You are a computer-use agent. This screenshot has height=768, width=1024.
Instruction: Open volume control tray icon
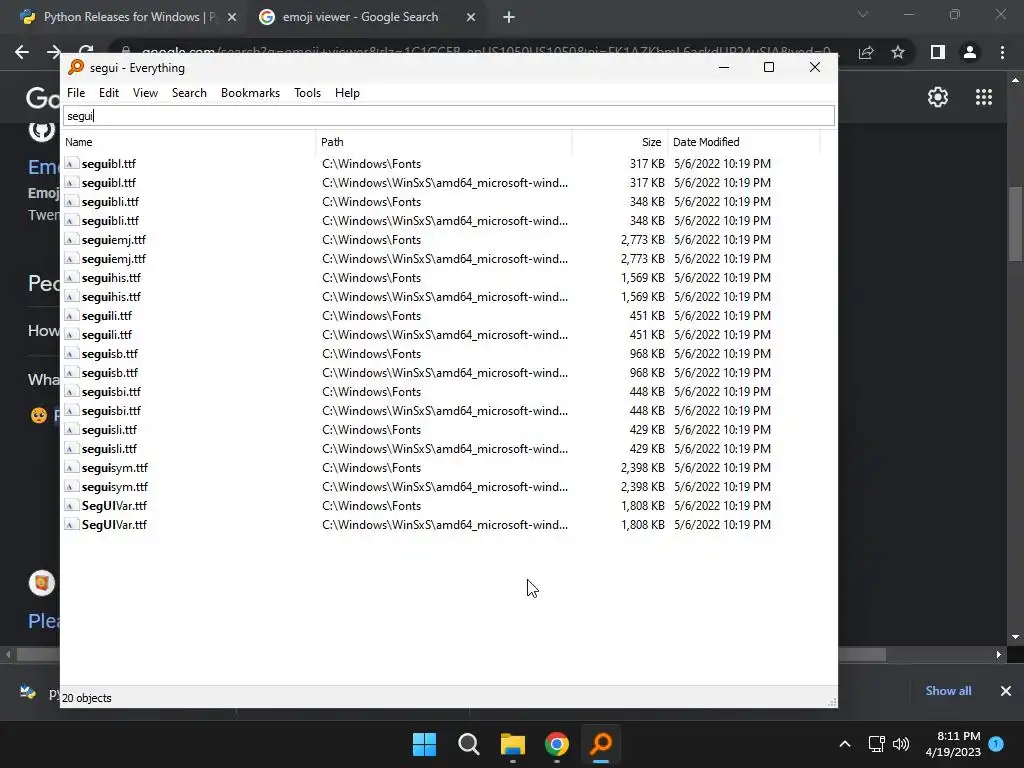[x=901, y=744]
